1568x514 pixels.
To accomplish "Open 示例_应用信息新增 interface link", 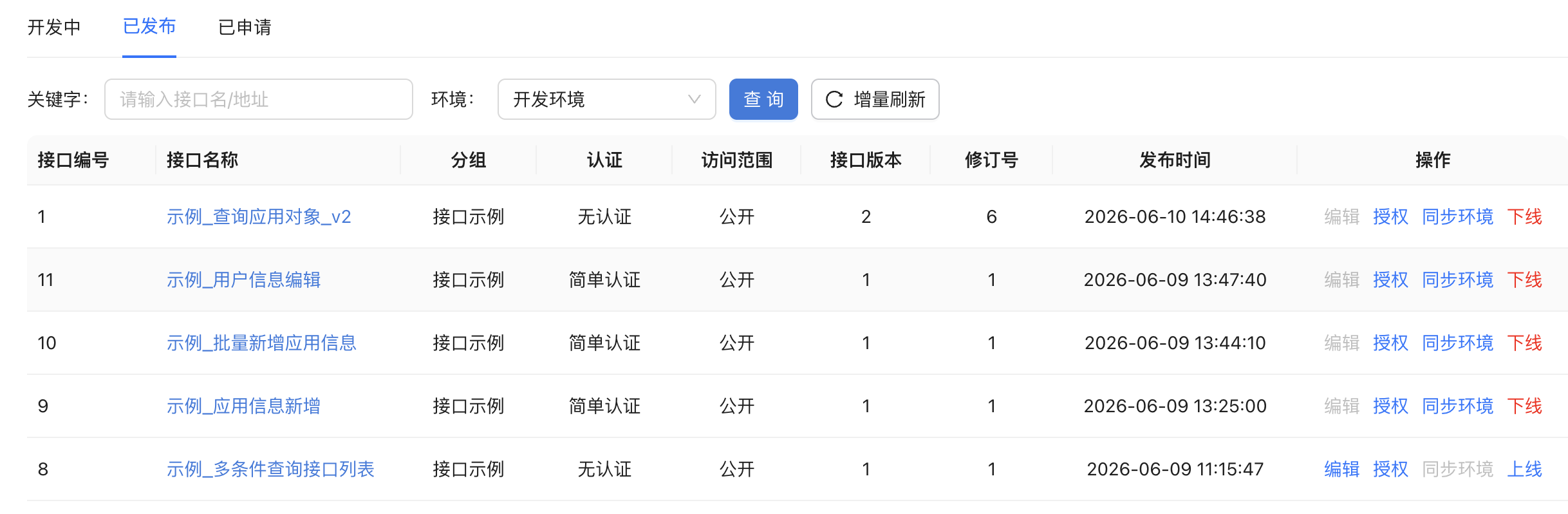I will pyautogui.click(x=244, y=406).
